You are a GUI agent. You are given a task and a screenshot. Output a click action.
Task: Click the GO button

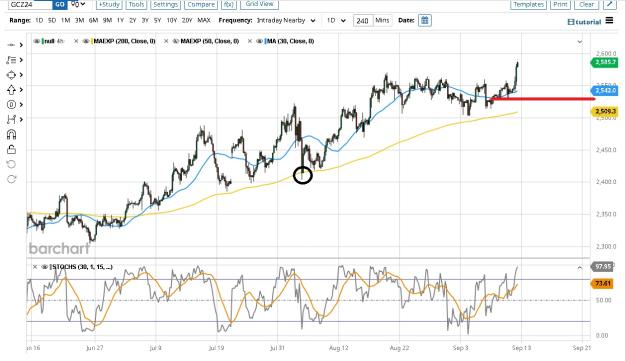point(59,4)
